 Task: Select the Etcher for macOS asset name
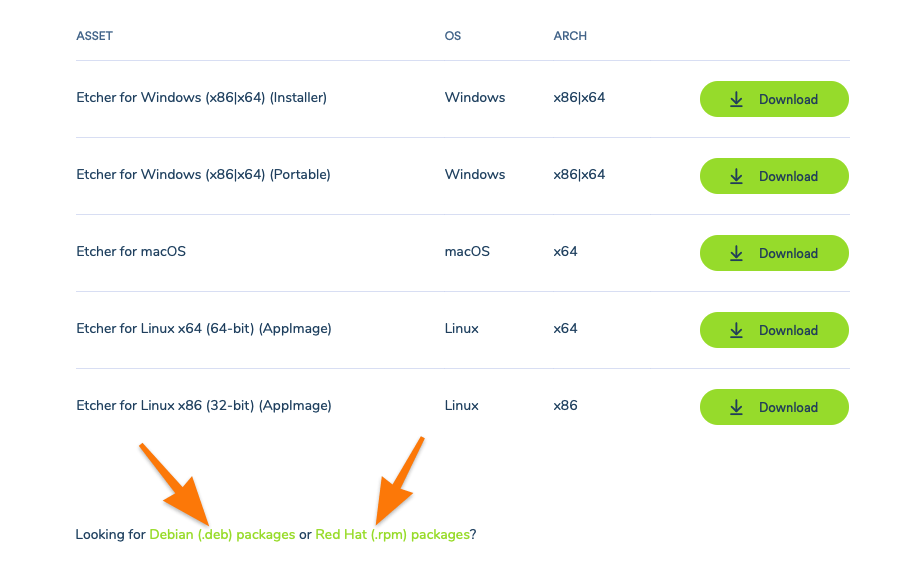(131, 251)
